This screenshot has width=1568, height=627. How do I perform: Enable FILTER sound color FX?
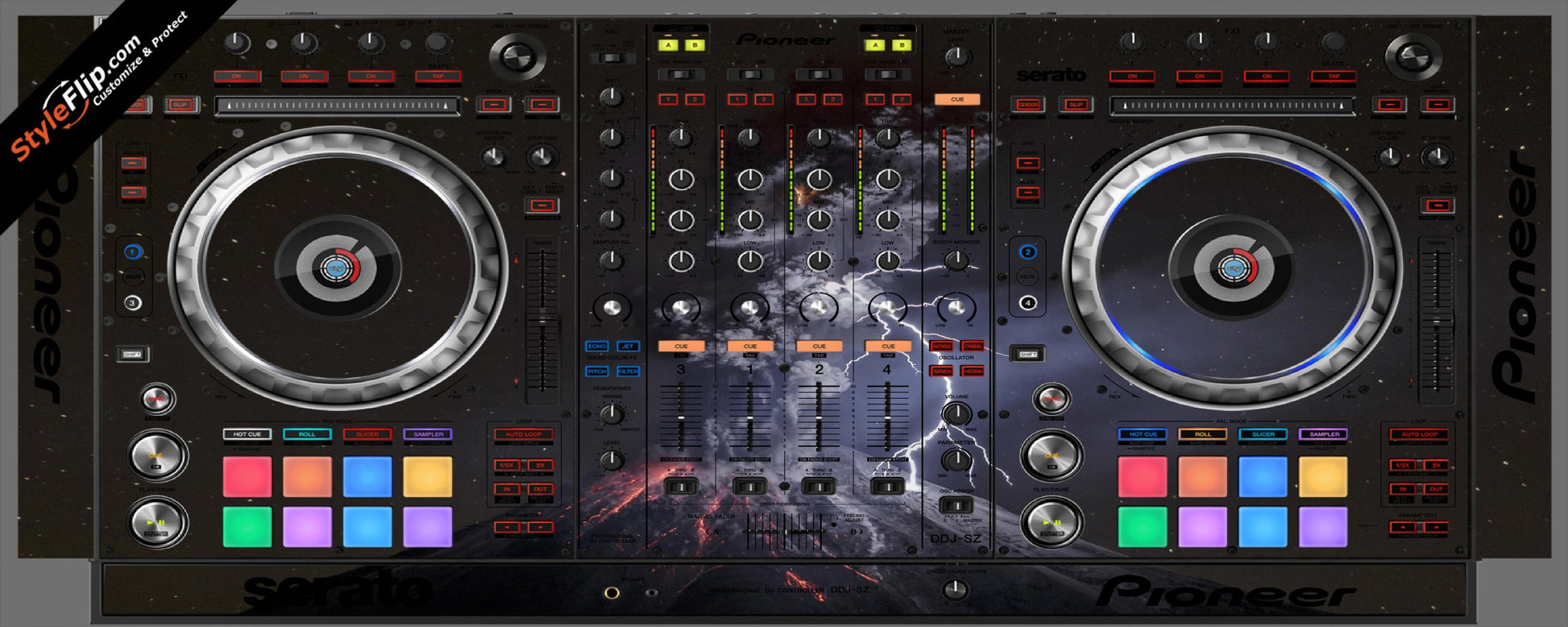628,372
